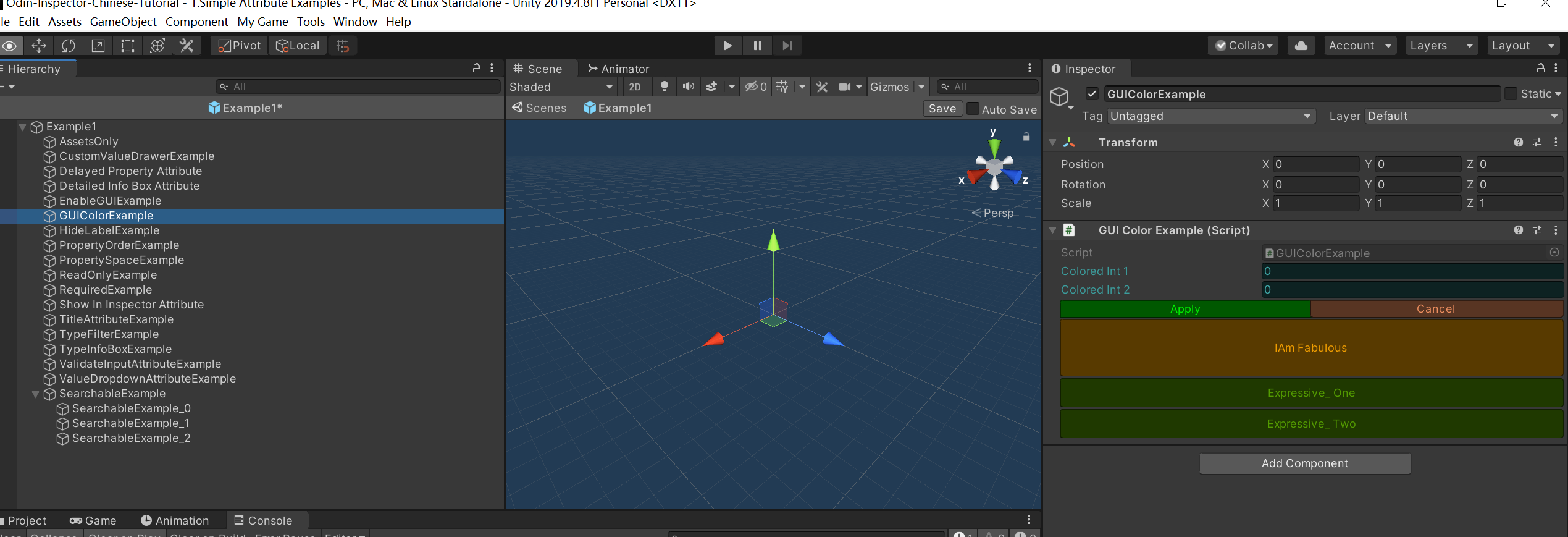Collapse the Example1 root object
The width and height of the screenshot is (1568, 537).
(23, 127)
